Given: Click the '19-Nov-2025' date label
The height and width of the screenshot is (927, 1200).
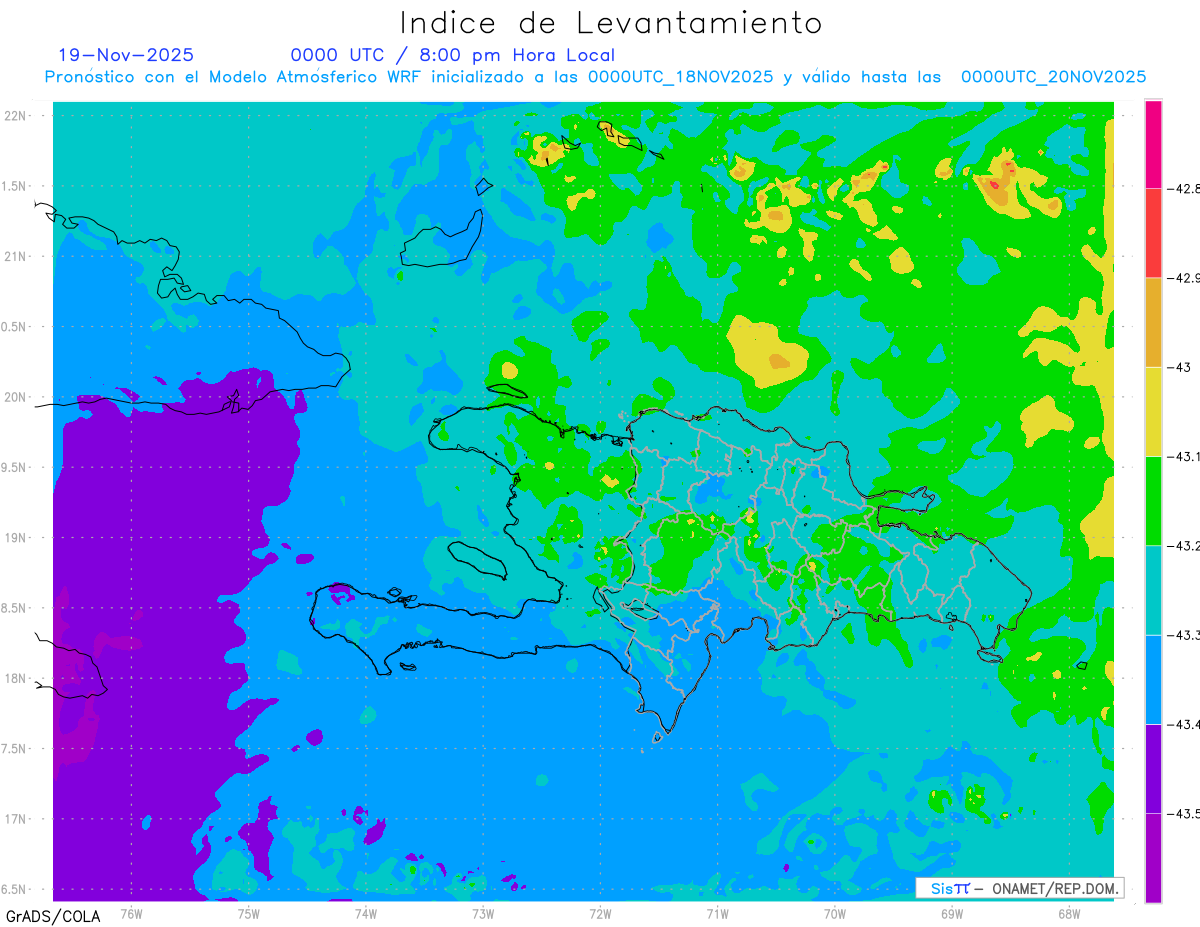Looking at the screenshot, I should pyautogui.click(x=126, y=55).
